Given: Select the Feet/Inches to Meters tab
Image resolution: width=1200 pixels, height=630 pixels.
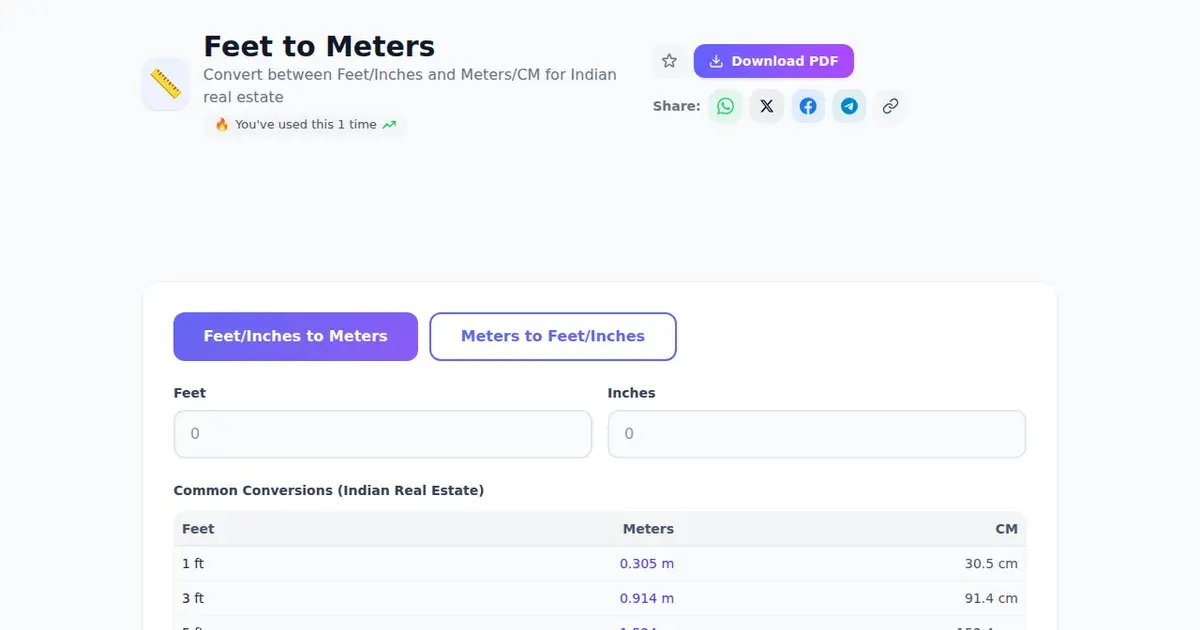Looking at the screenshot, I should point(296,336).
